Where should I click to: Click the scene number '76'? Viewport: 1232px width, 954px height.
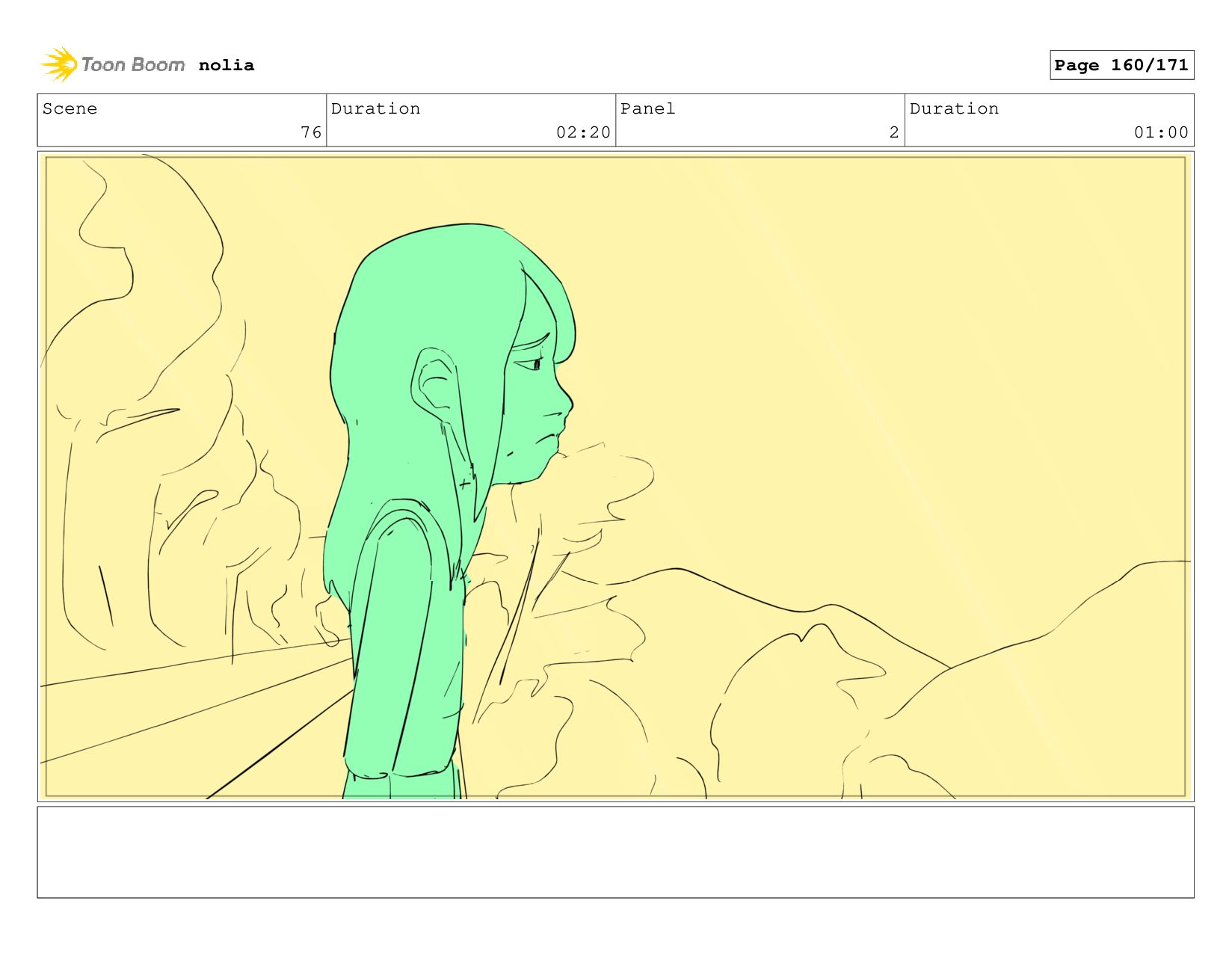311,132
